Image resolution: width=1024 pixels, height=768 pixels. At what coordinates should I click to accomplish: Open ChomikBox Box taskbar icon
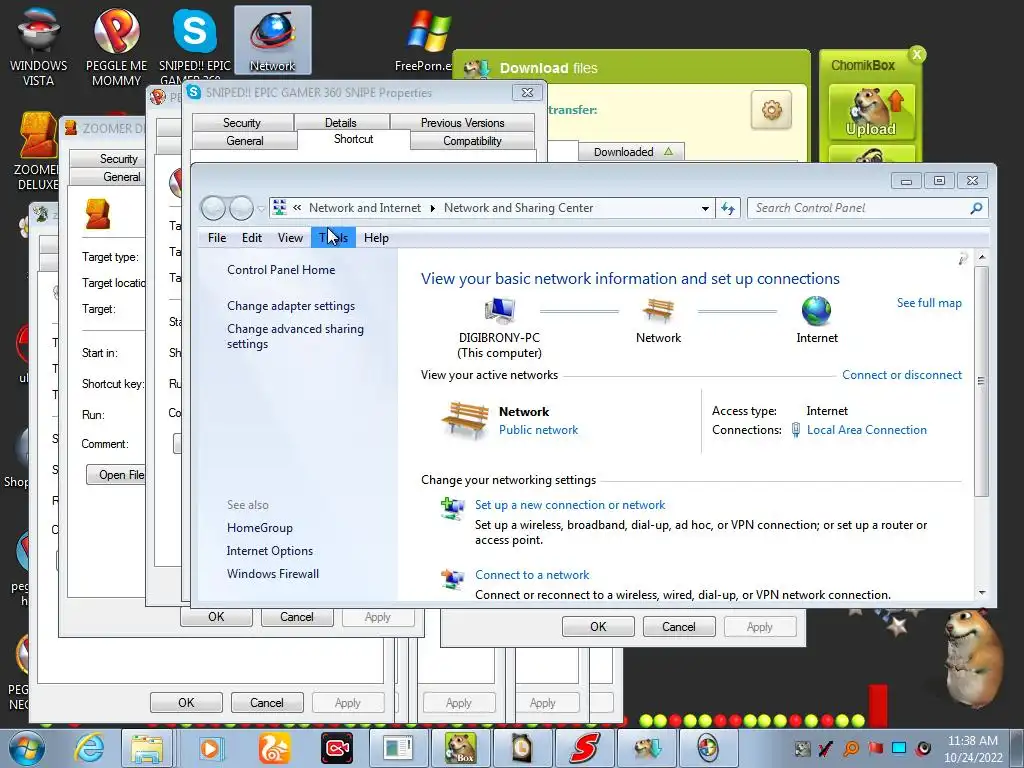point(460,748)
